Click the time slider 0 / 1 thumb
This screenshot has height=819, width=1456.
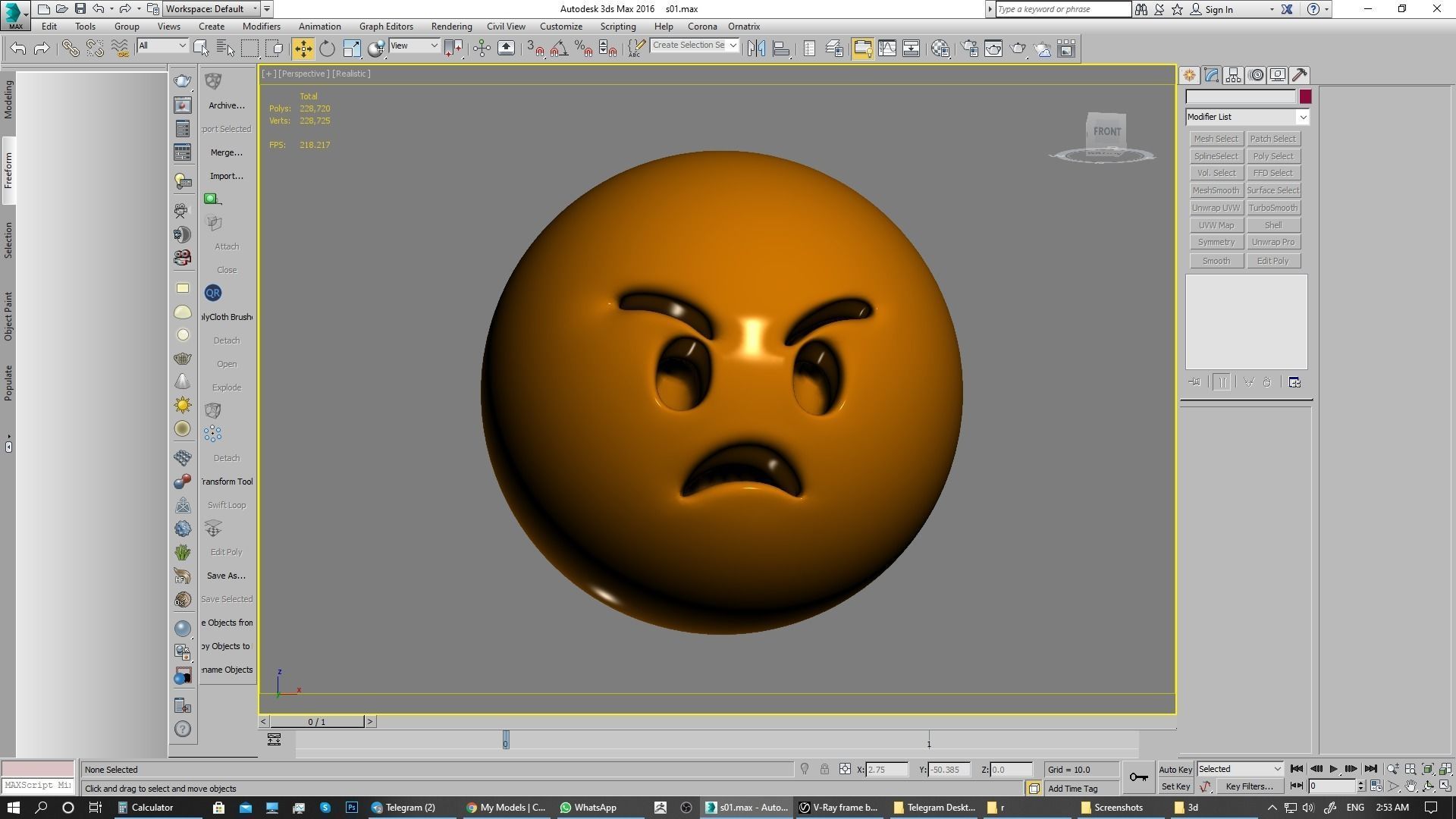click(317, 722)
